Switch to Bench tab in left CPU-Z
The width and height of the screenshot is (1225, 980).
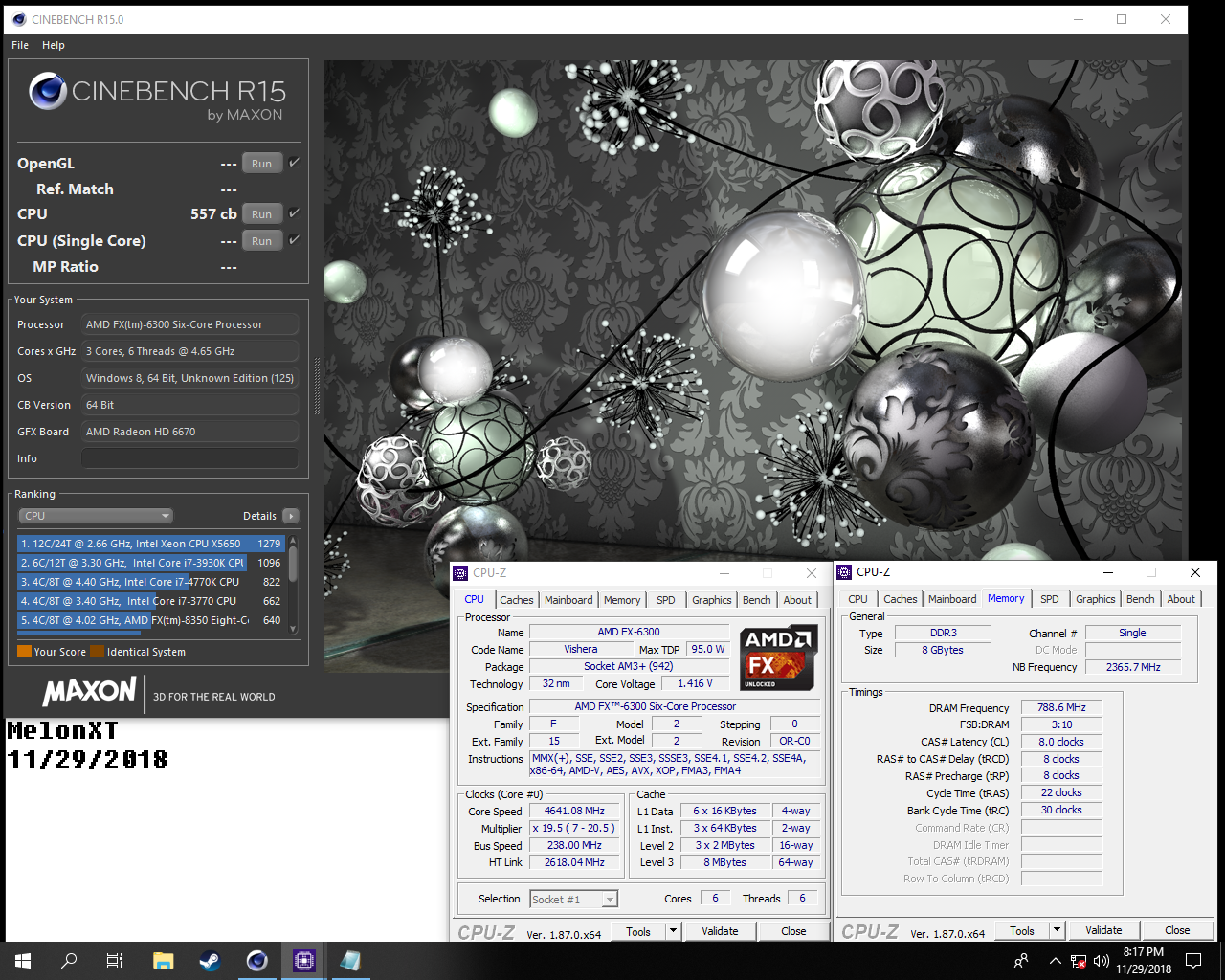click(757, 600)
